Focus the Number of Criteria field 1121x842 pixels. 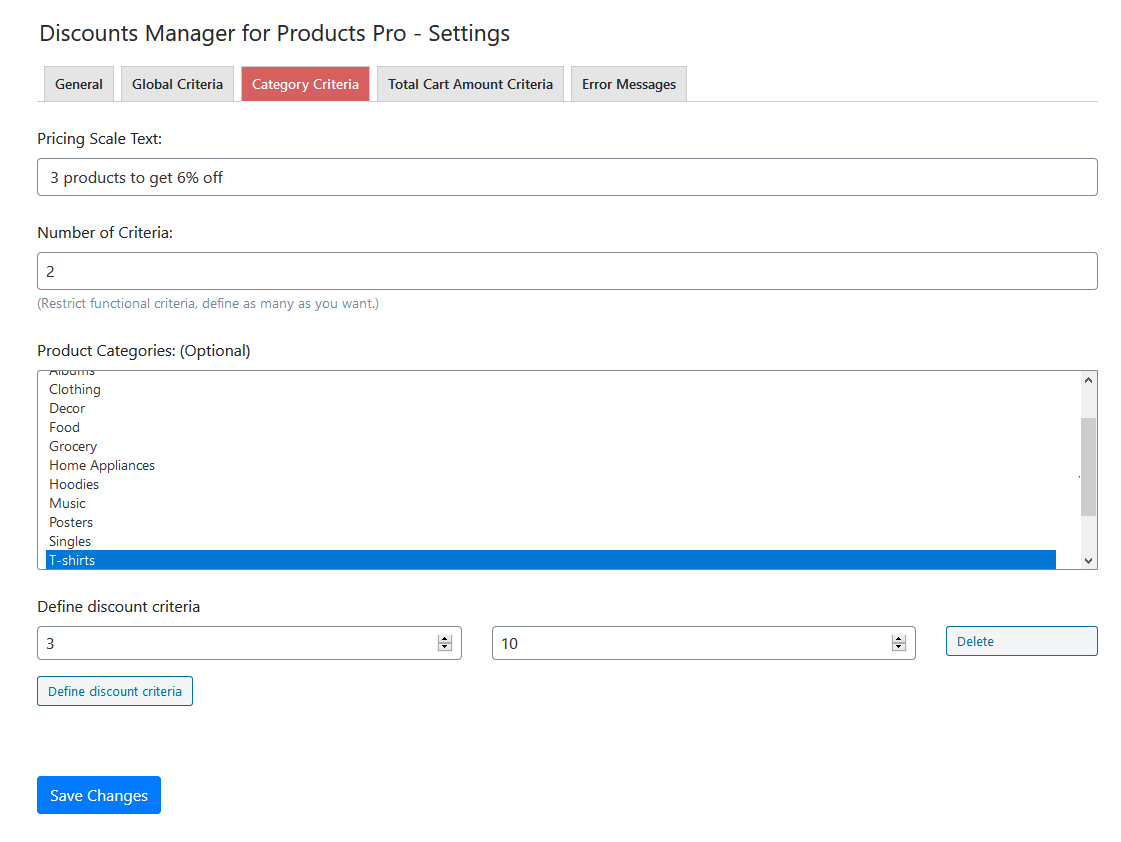pos(567,271)
